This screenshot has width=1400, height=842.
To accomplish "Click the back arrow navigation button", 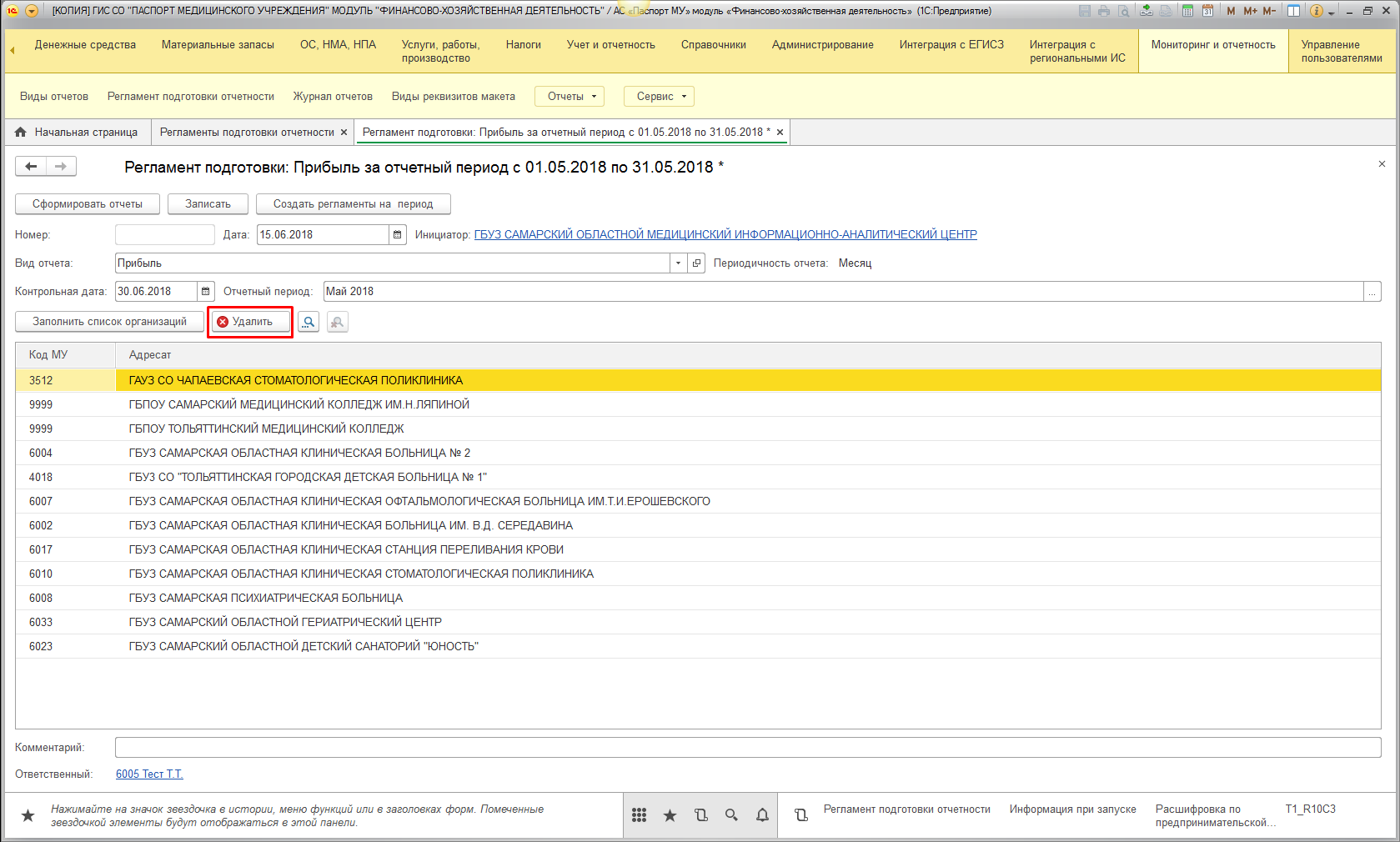I will click(x=31, y=167).
